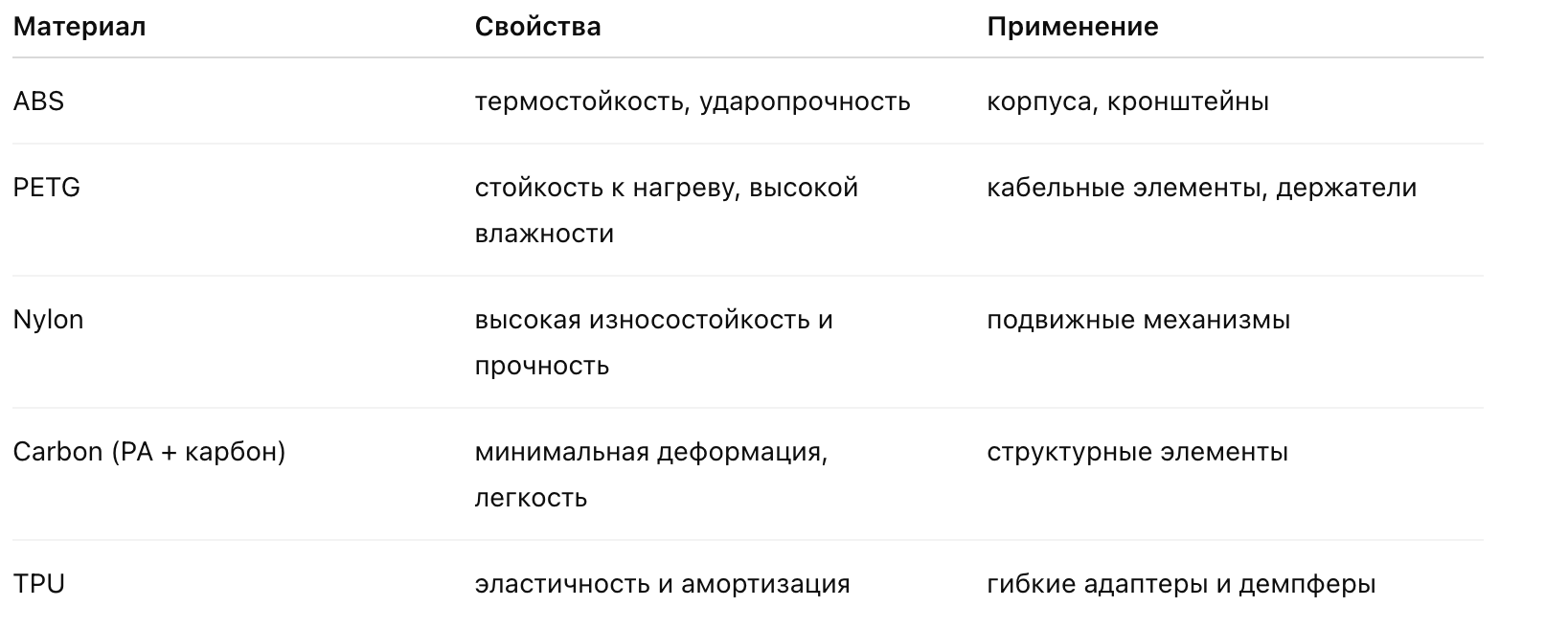The width and height of the screenshot is (1568, 629).
Task: Click the Carbon (PA + карбон) cell
Action: pyautogui.click(x=149, y=452)
